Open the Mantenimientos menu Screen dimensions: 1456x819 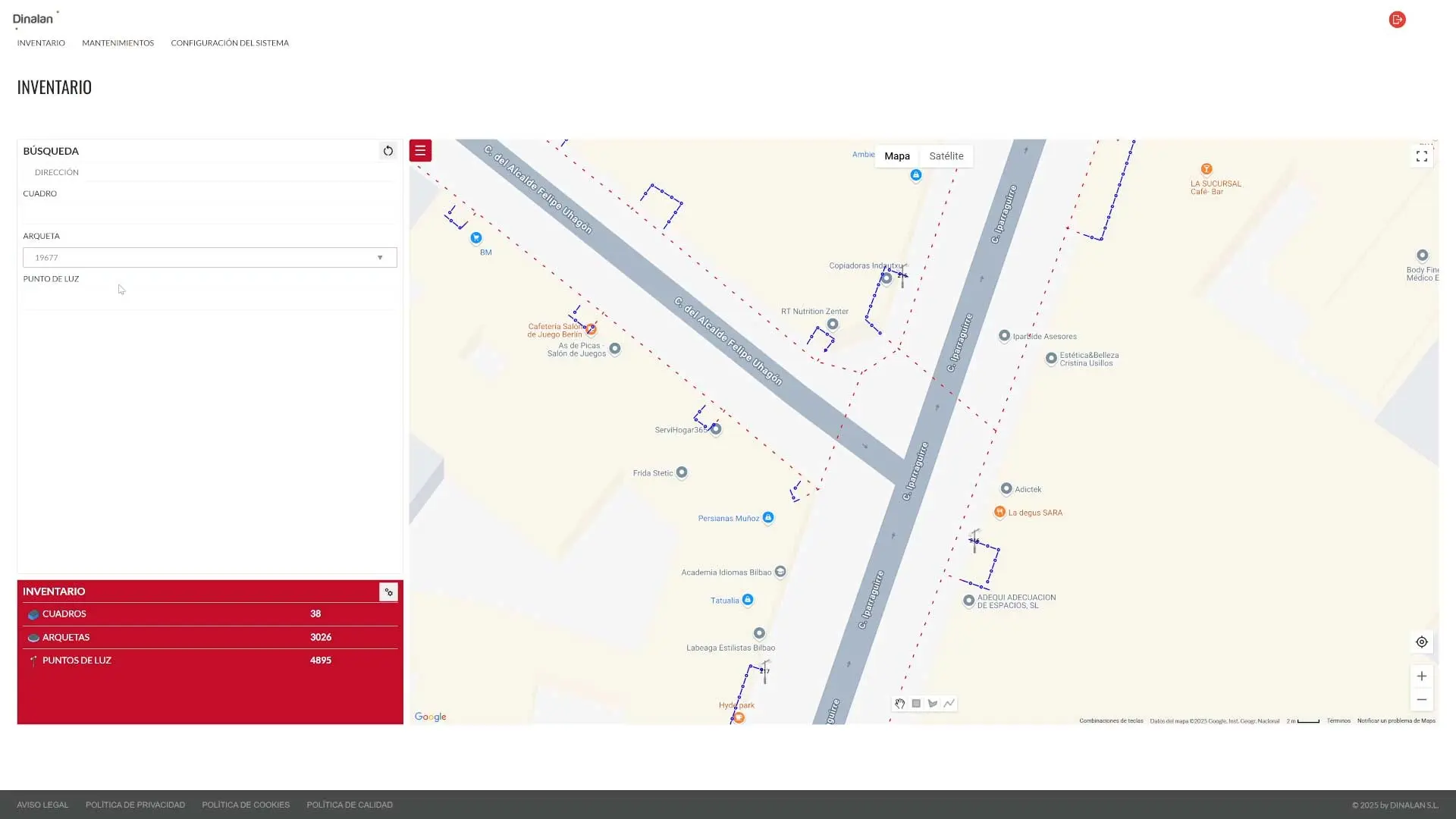pyautogui.click(x=118, y=43)
